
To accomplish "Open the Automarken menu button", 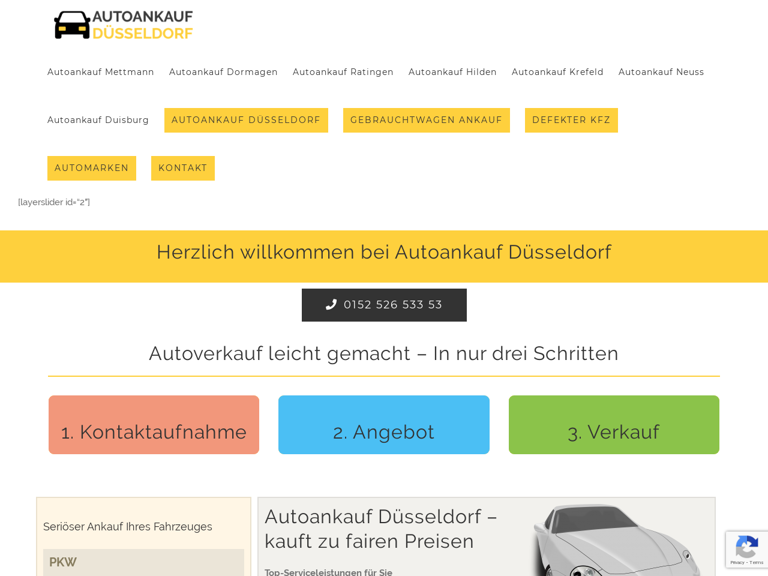I will pyautogui.click(x=92, y=168).
